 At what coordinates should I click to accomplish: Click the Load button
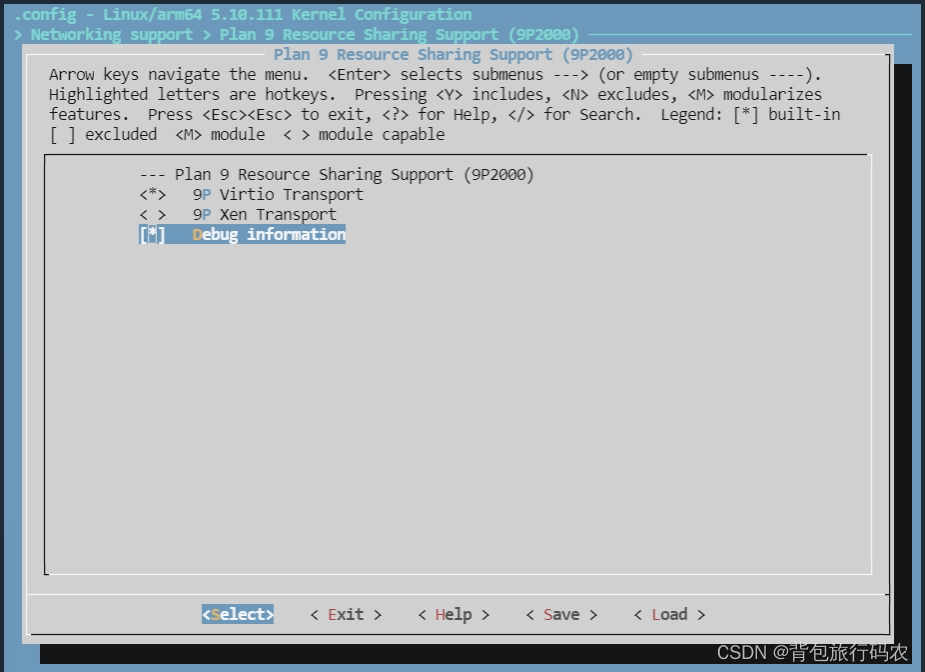(x=670, y=614)
